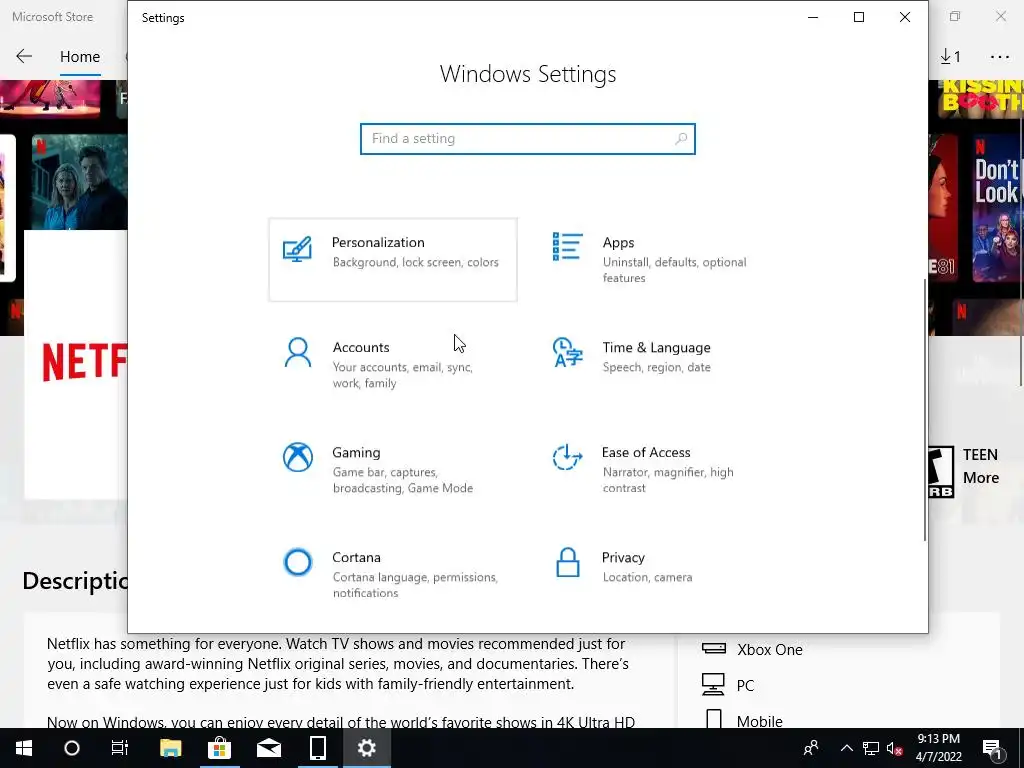Click the Xbox One console icon
The image size is (1024, 768).
pos(714,648)
